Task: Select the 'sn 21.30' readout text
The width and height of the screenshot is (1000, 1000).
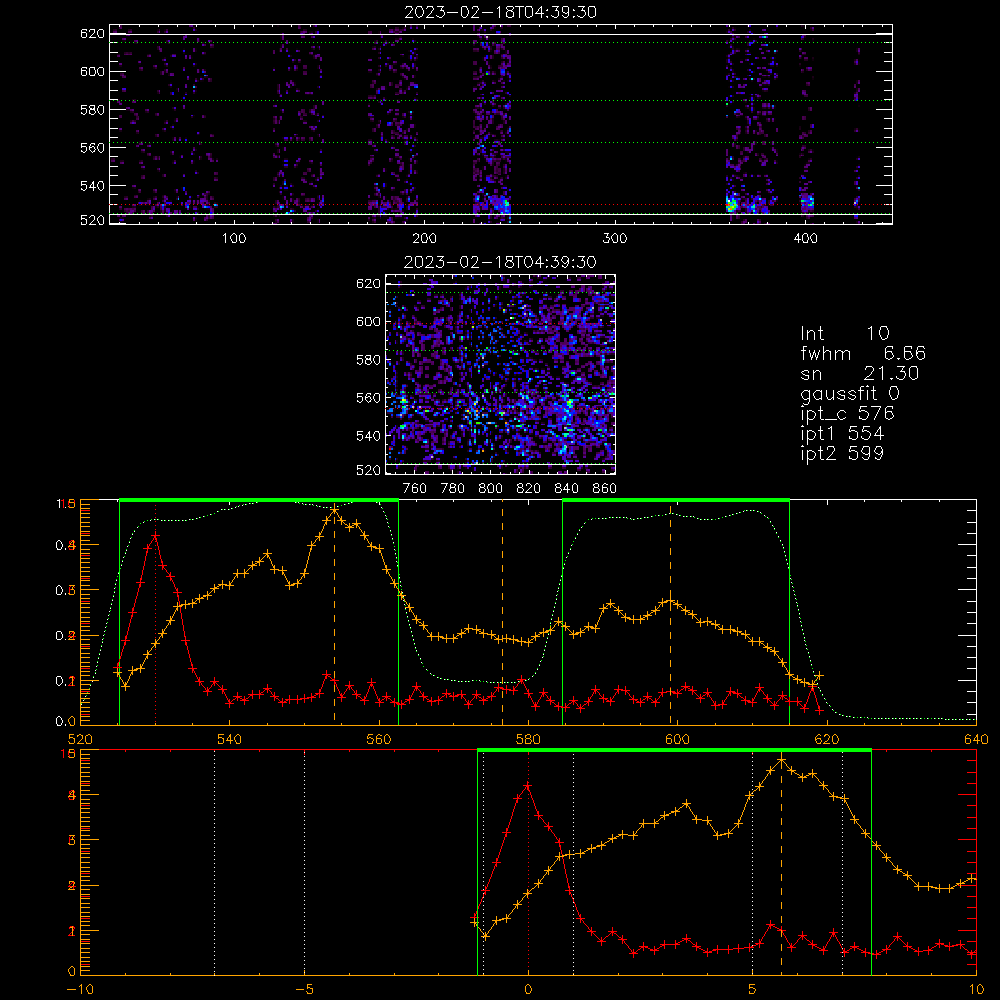Action: (860, 373)
